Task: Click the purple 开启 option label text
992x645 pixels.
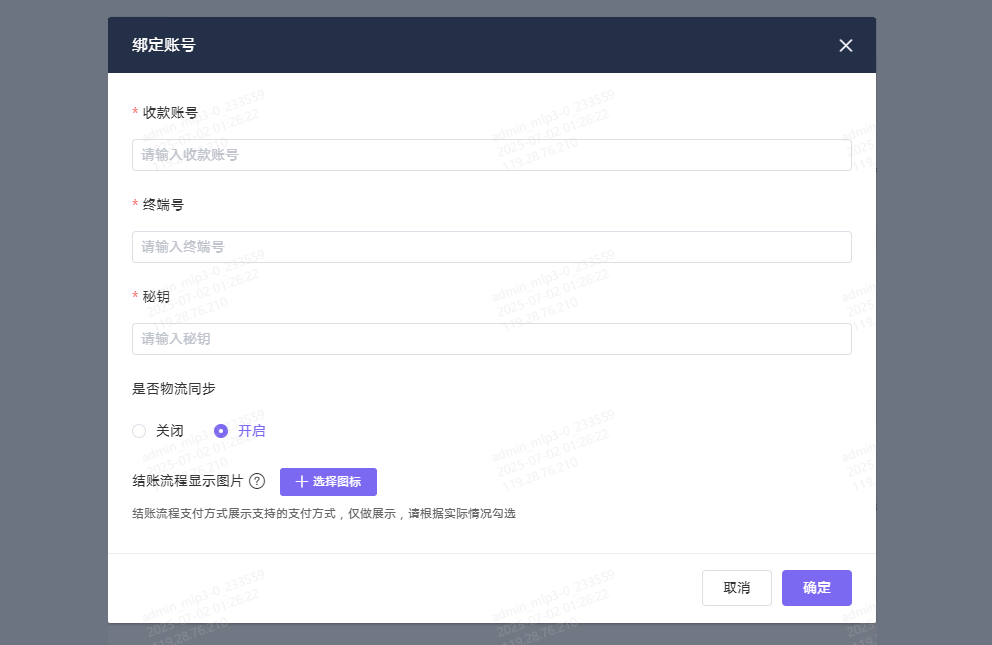Action: (x=252, y=431)
